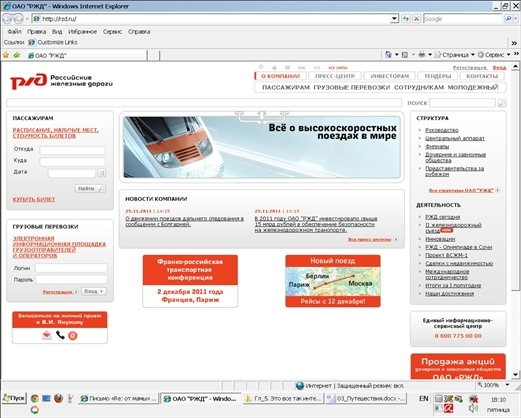Click the phone icon under Янунину banner
Image resolution: width=521 pixels, height=418 pixels.
point(60,335)
